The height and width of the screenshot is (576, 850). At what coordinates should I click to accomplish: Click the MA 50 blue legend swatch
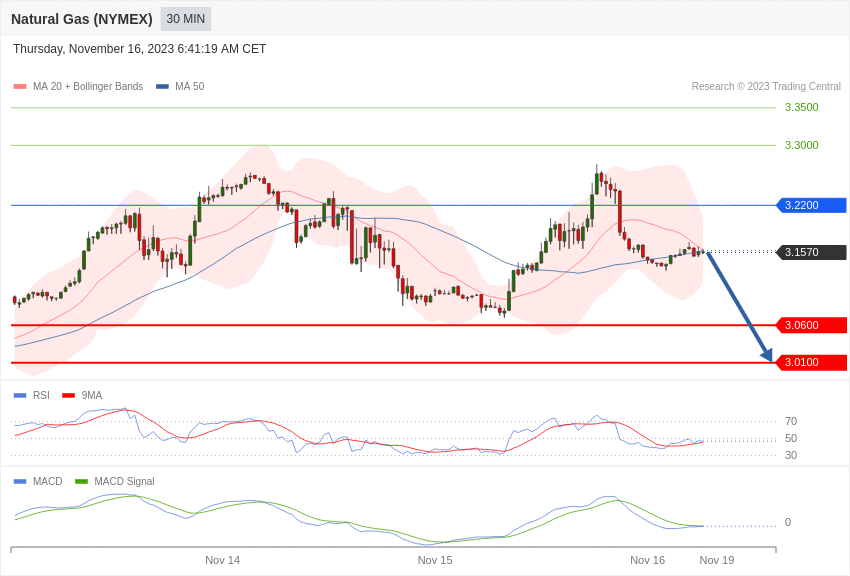pos(162,86)
